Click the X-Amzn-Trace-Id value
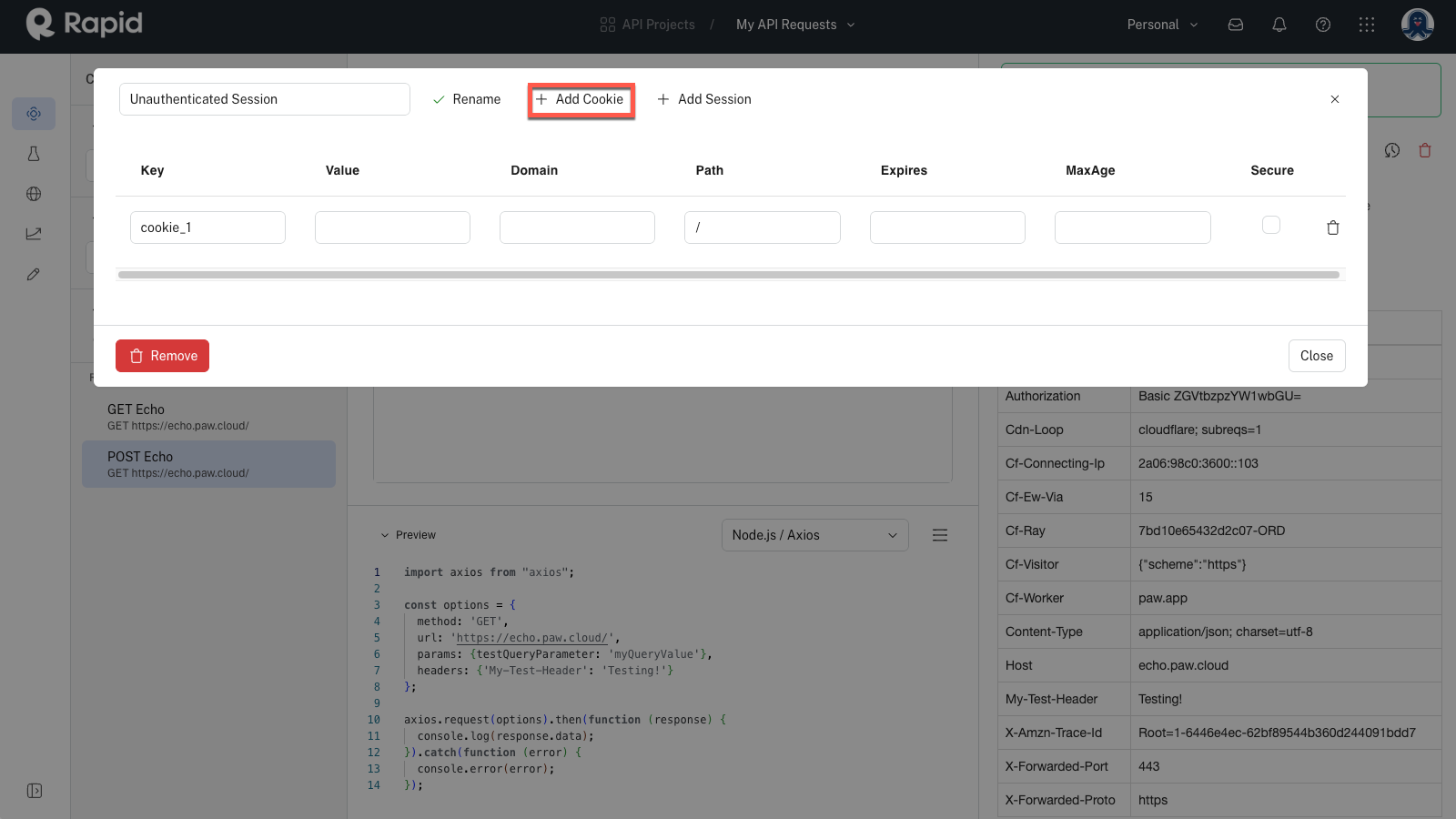The width and height of the screenshot is (1456, 819). pyautogui.click(x=1277, y=733)
